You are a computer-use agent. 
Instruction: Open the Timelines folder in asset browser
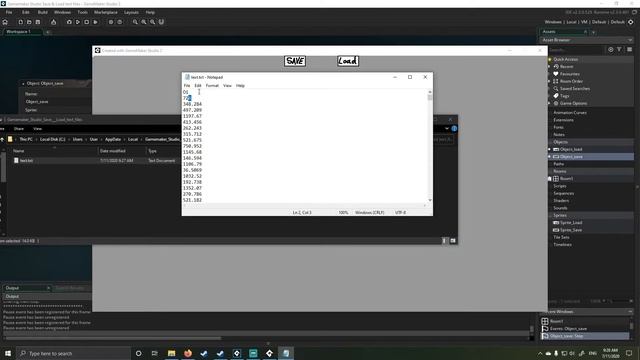point(562,245)
